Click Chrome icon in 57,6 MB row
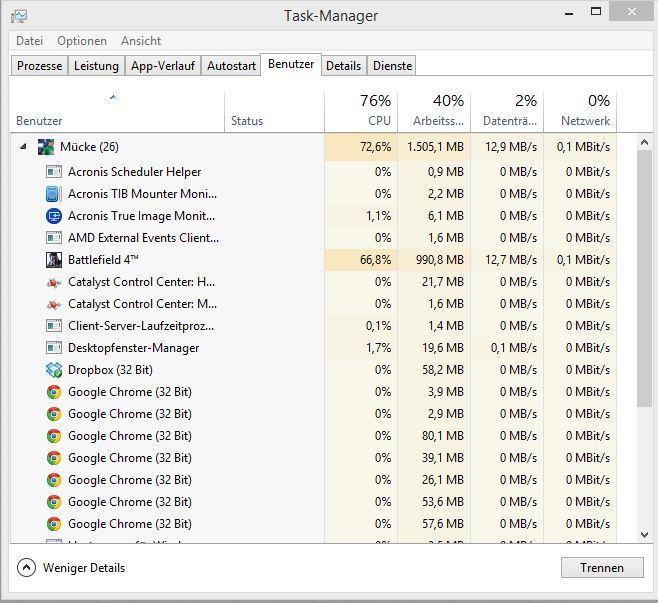The height and width of the screenshot is (603, 658). coord(54,524)
